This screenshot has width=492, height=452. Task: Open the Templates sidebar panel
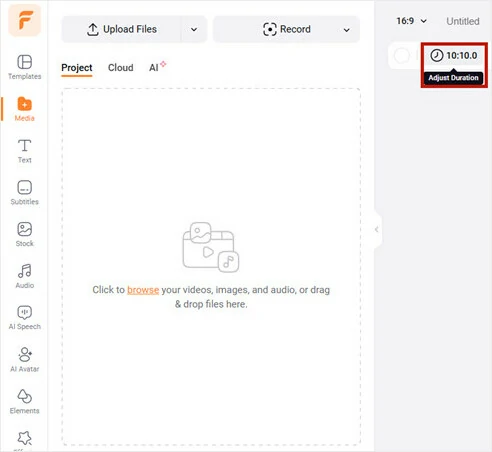click(x=24, y=67)
